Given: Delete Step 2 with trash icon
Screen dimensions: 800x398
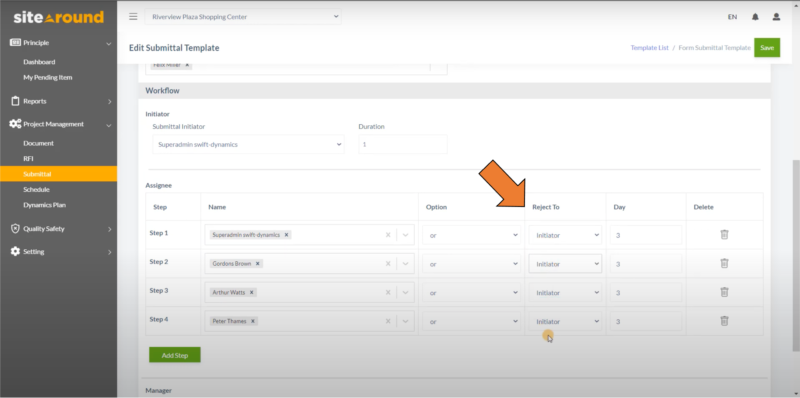Looking at the screenshot, I should (x=724, y=263).
